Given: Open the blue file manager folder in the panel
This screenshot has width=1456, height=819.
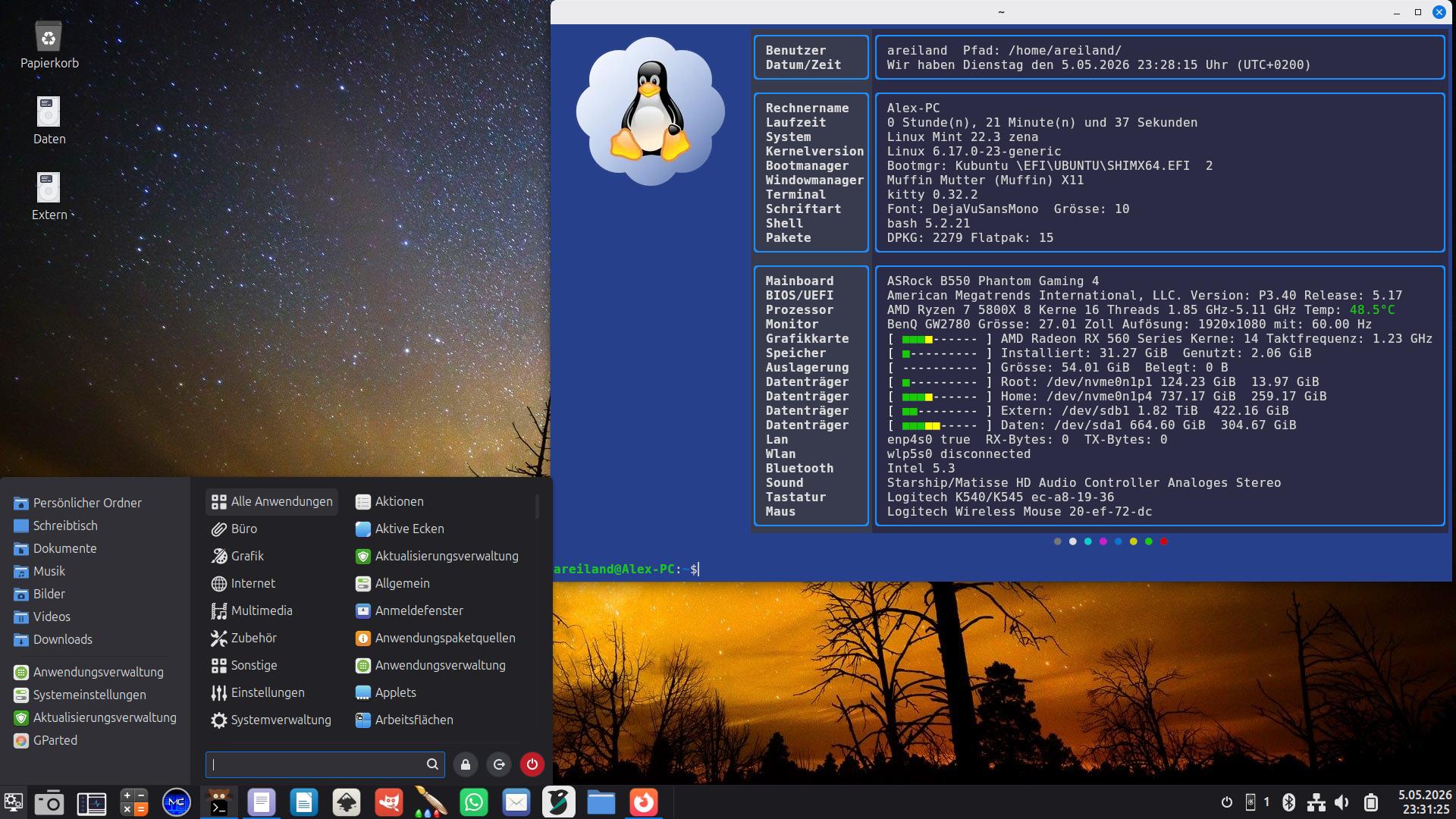Looking at the screenshot, I should pos(601,802).
